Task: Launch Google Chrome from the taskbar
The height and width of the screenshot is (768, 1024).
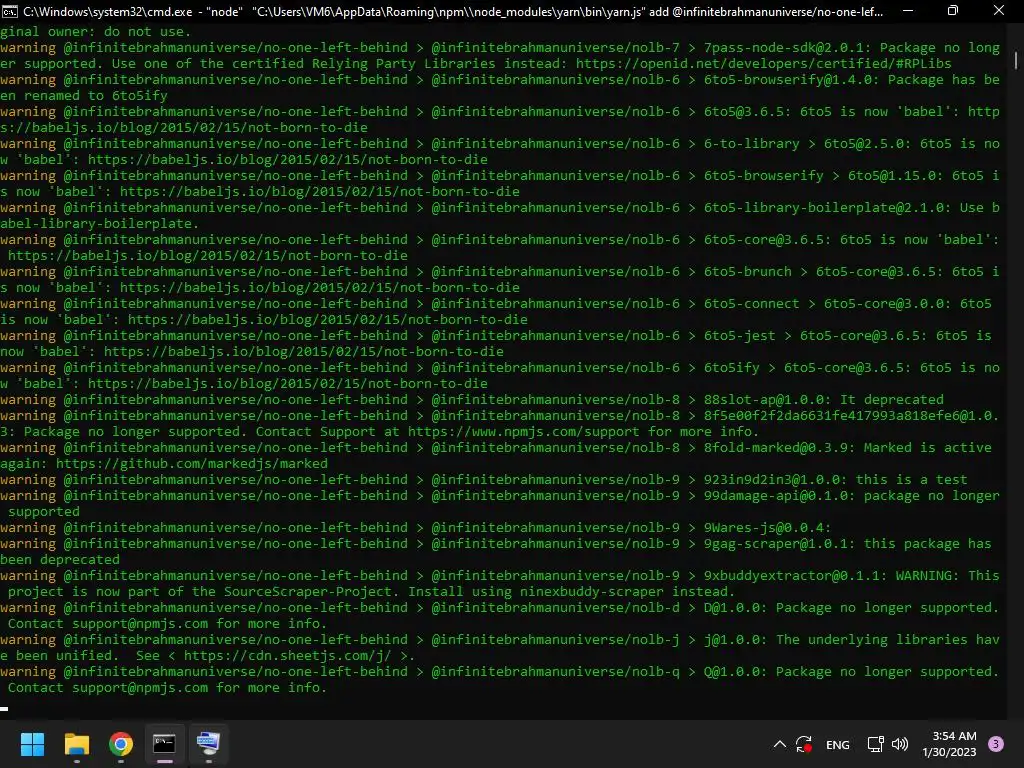Action: tap(121, 744)
